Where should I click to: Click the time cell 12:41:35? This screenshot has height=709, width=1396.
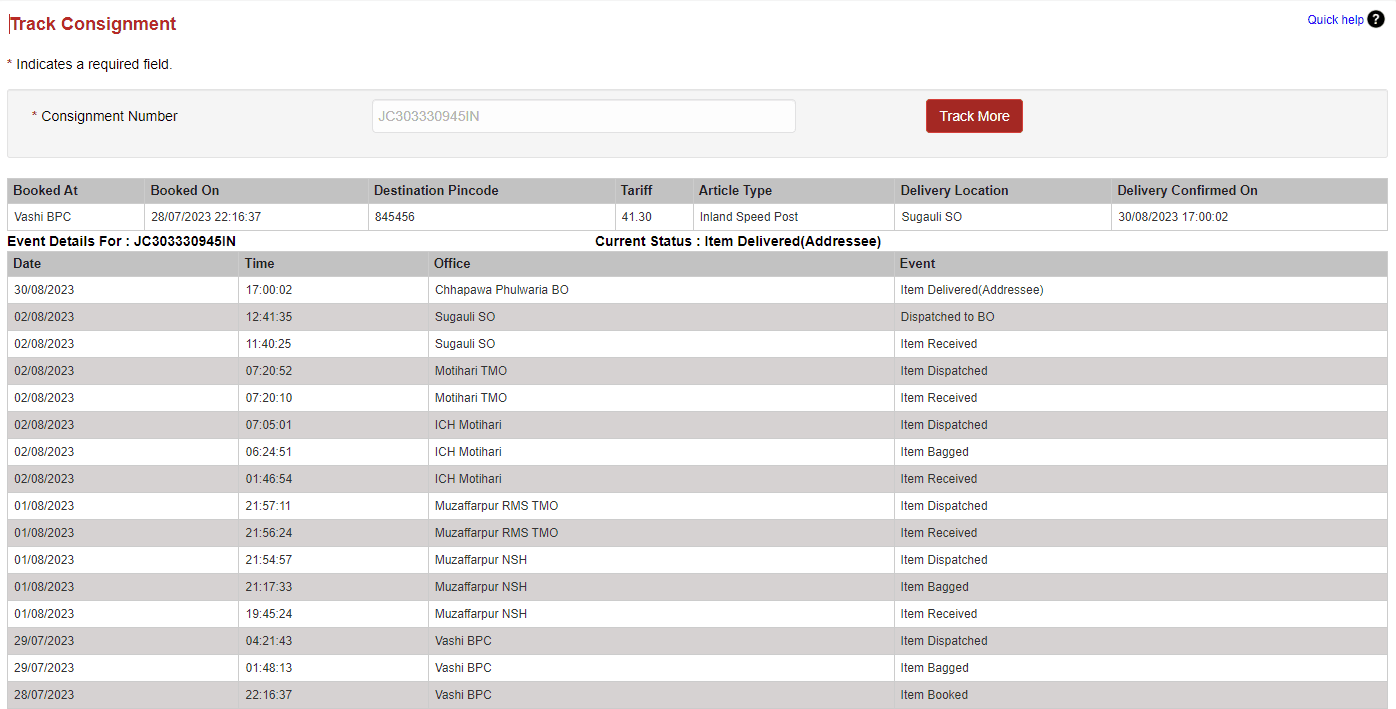333,317
